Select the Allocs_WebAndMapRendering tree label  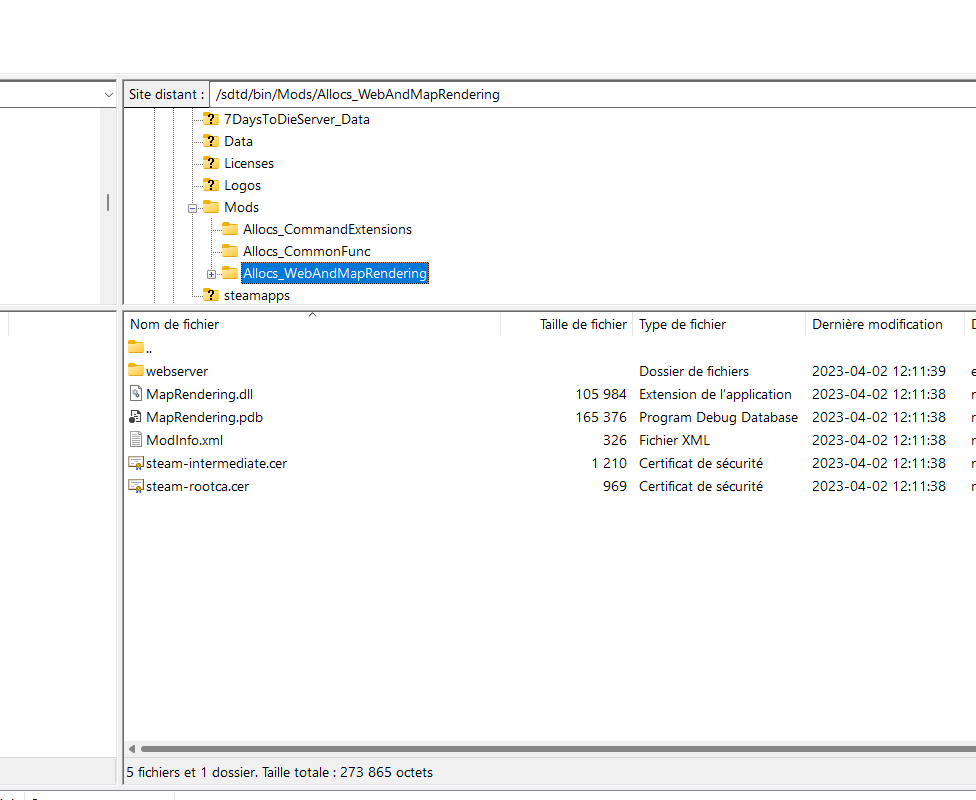[335, 273]
